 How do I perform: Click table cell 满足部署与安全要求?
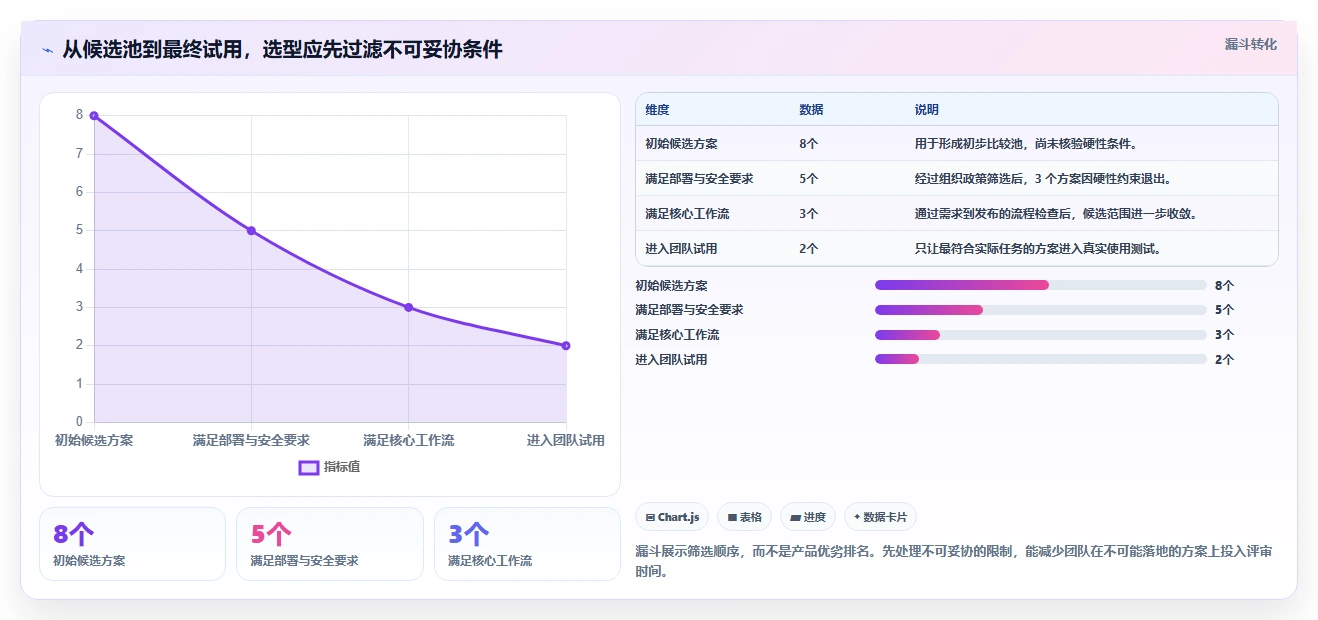coord(699,179)
